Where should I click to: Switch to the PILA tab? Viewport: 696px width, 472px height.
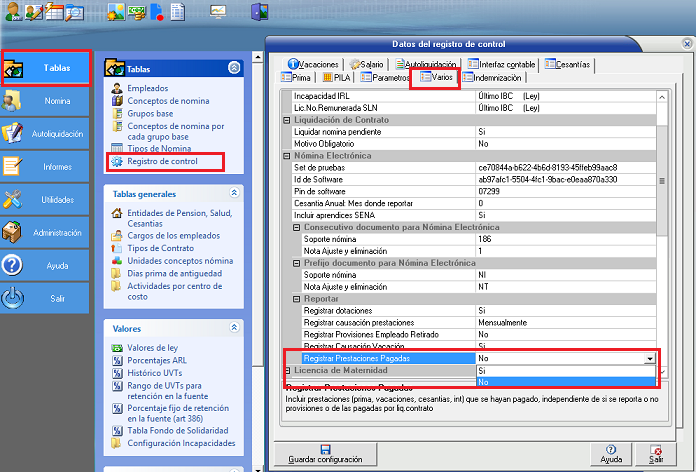pyautogui.click(x=340, y=77)
